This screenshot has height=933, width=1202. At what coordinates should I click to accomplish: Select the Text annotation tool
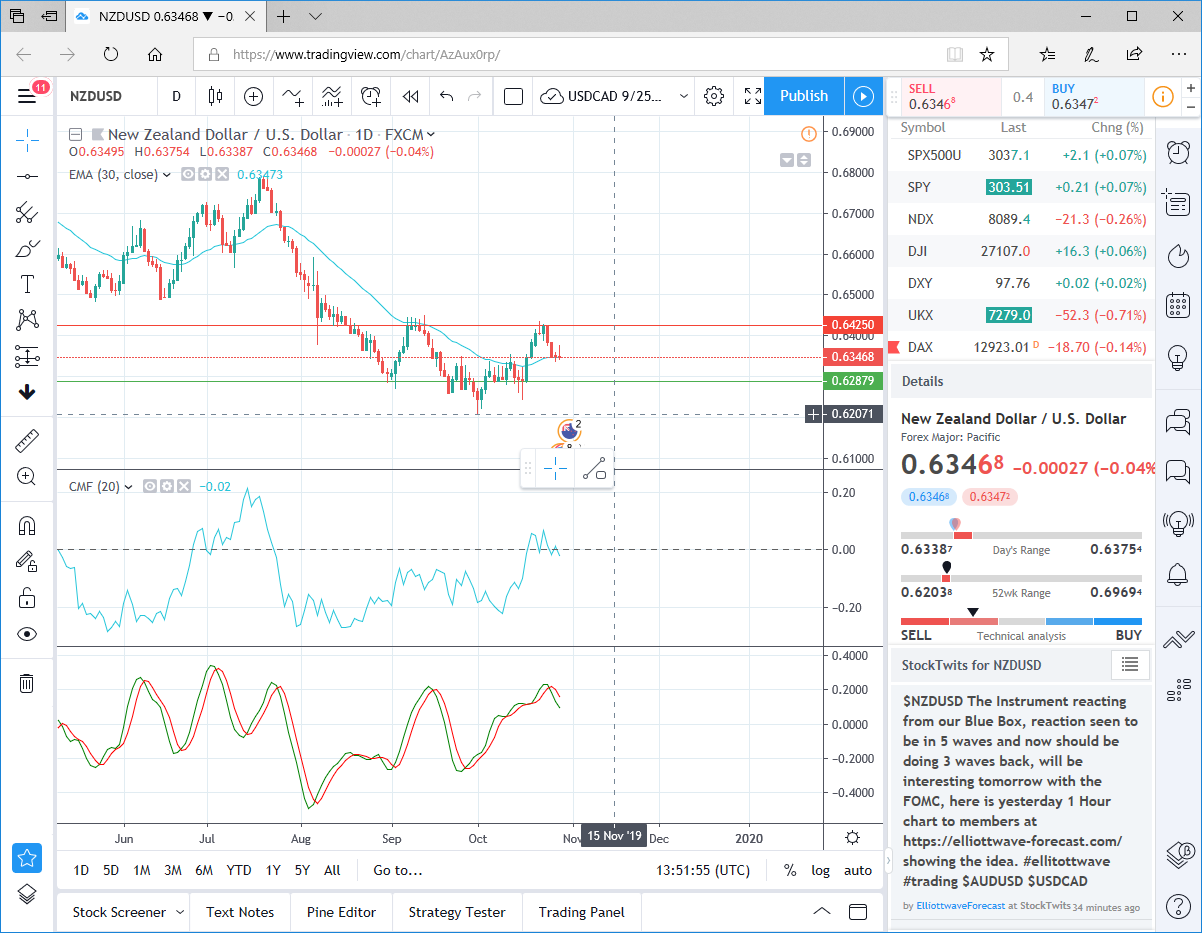coord(27,284)
